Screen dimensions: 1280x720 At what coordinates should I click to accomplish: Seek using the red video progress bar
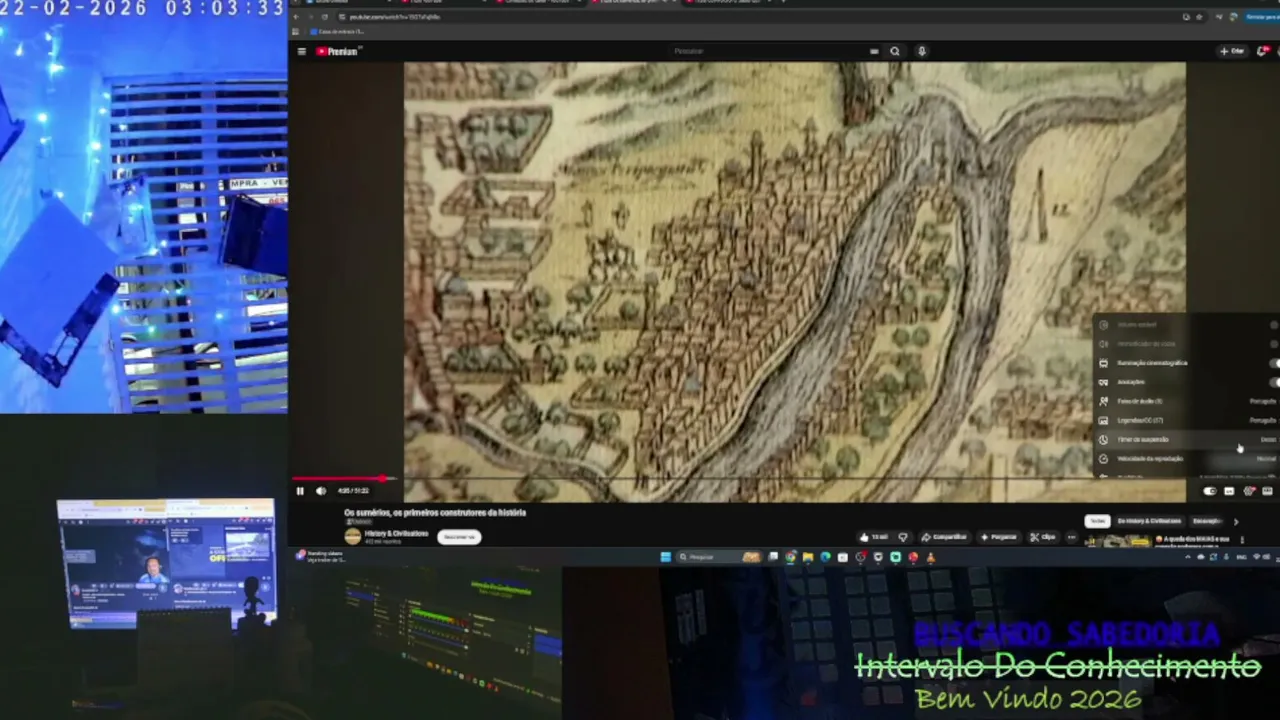[x=339, y=479]
